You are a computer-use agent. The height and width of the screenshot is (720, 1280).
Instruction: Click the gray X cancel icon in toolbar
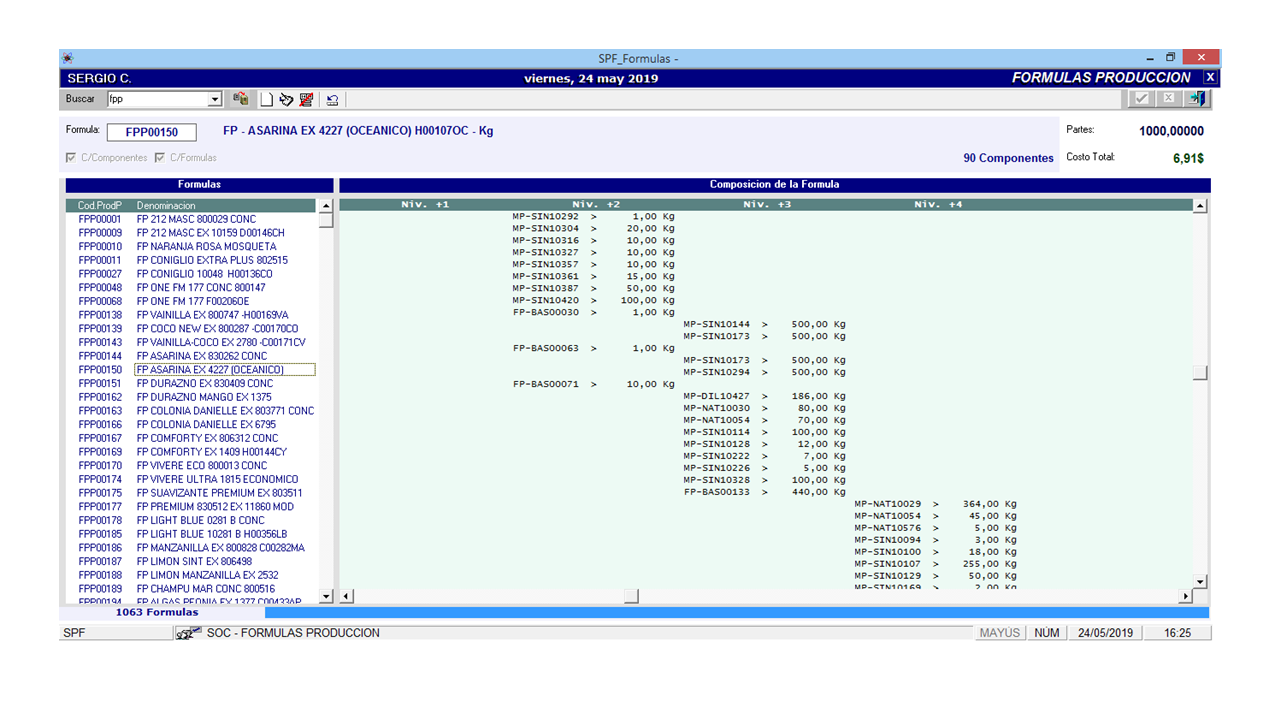(x=1169, y=98)
